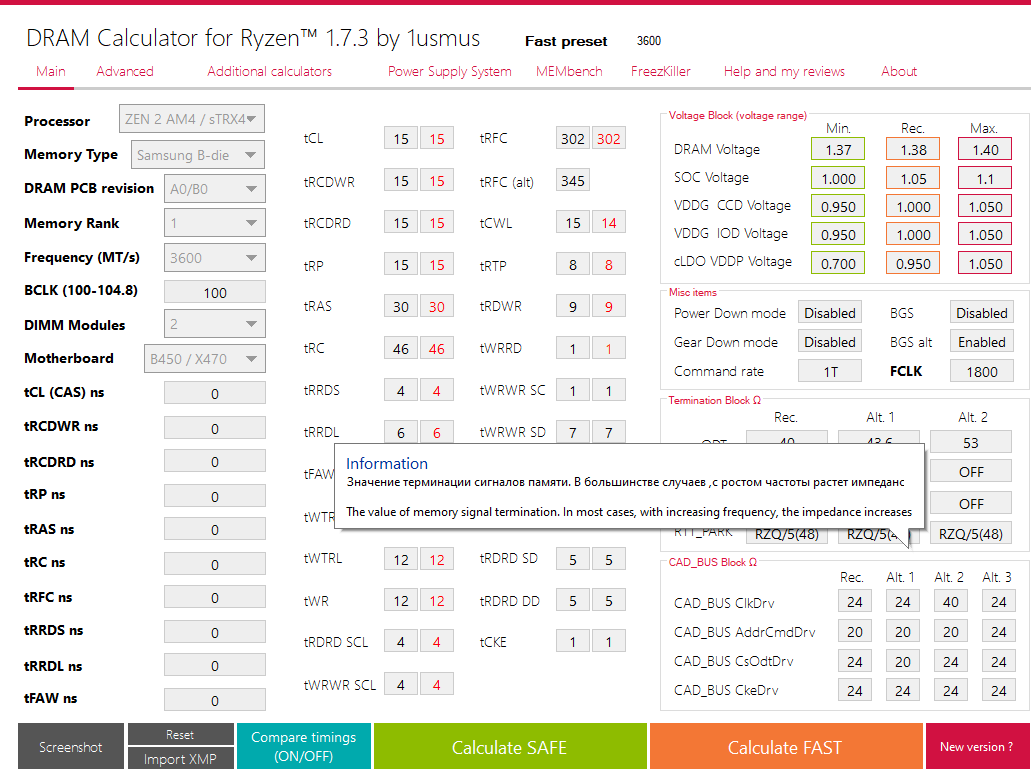Click the black tWRWR SD value 7
Screen dimensions: 1031x770
coord(573,432)
